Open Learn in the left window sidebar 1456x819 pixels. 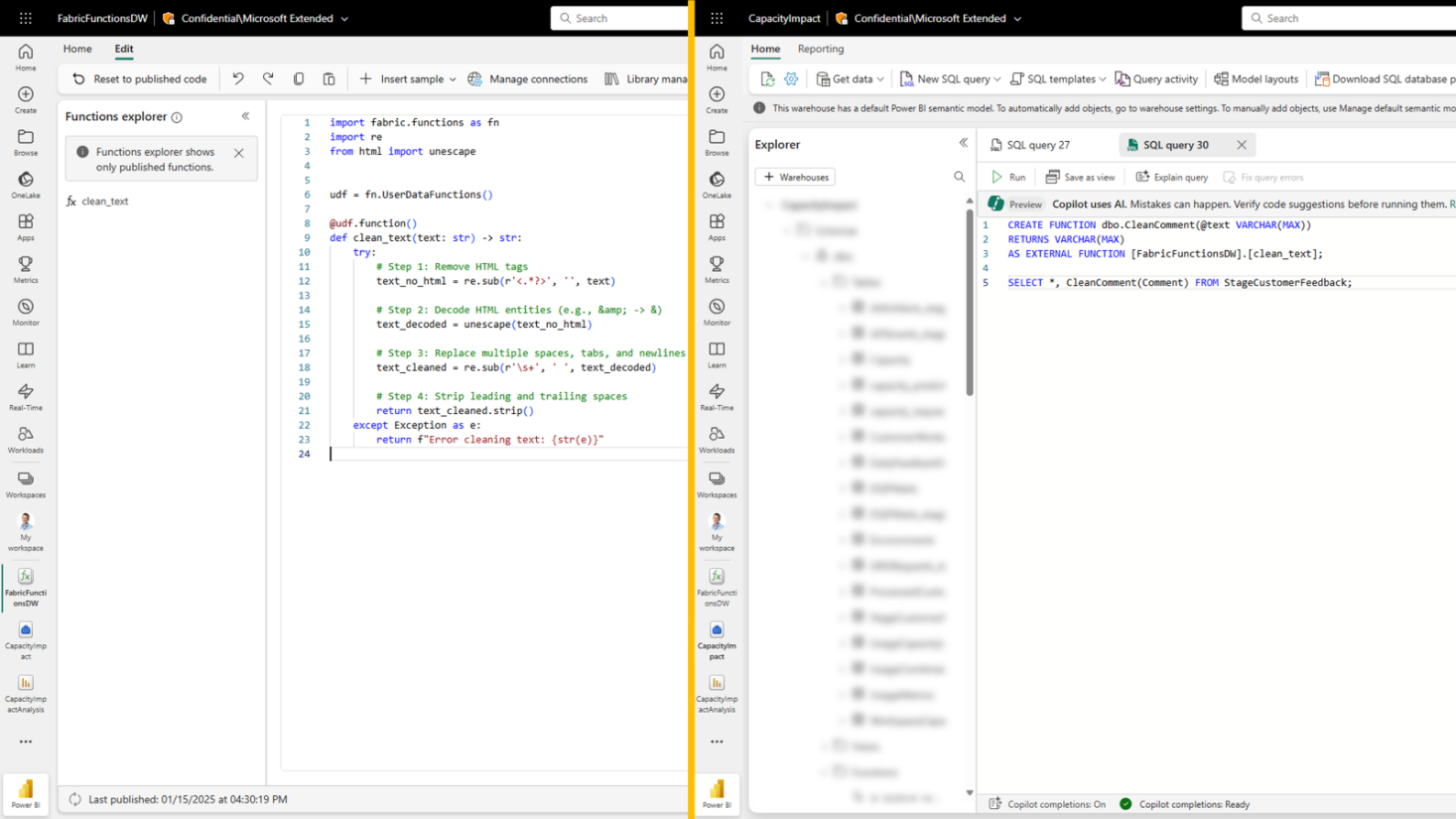coord(26,355)
